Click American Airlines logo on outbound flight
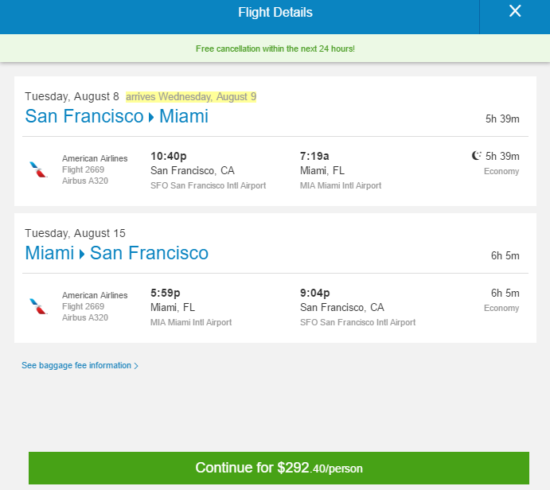The width and height of the screenshot is (550, 490). pyautogui.click(x=38, y=169)
